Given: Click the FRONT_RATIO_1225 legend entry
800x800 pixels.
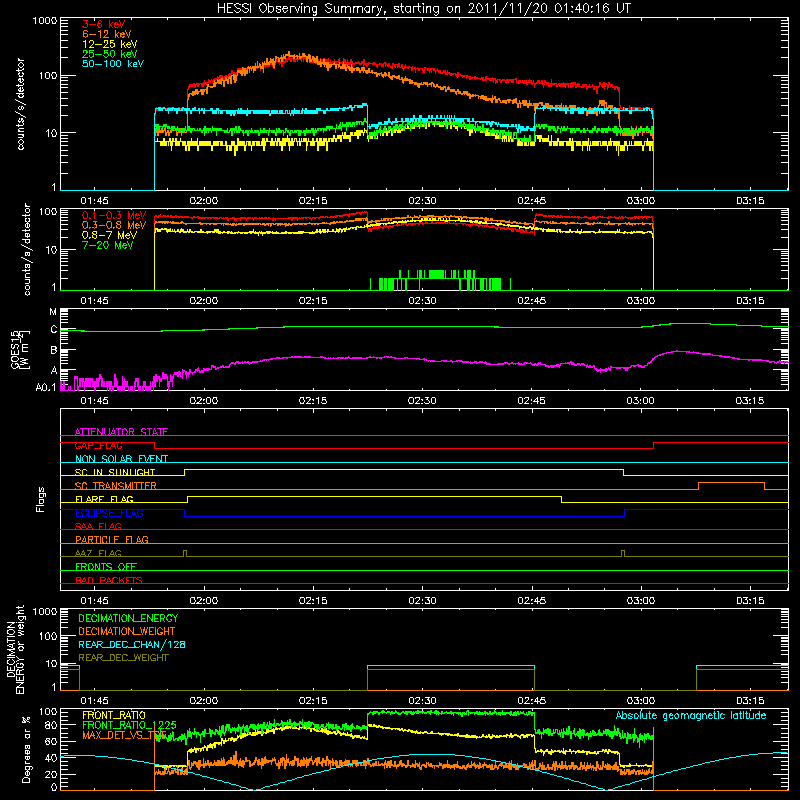Looking at the screenshot, I should (129, 725).
